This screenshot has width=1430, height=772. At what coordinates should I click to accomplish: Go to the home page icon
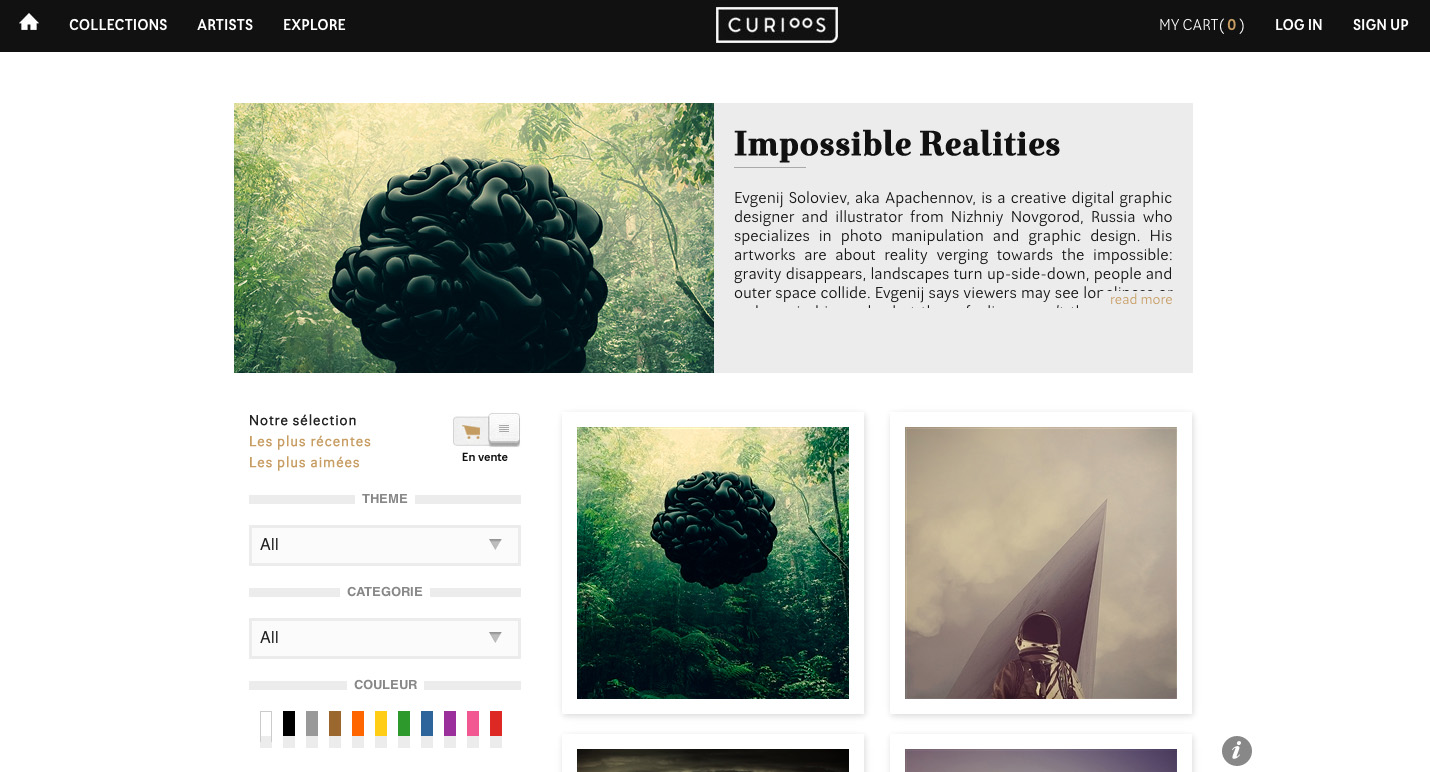click(x=29, y=23)
